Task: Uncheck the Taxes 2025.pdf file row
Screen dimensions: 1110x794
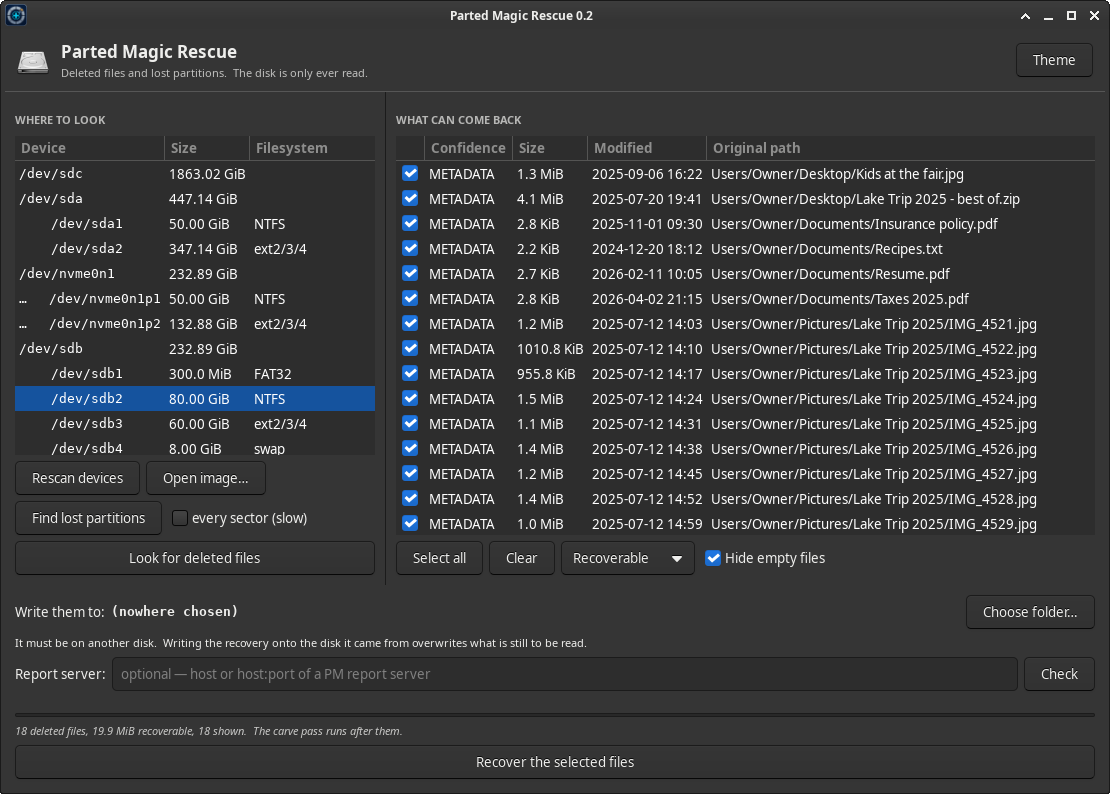Action: click(410, 299)
